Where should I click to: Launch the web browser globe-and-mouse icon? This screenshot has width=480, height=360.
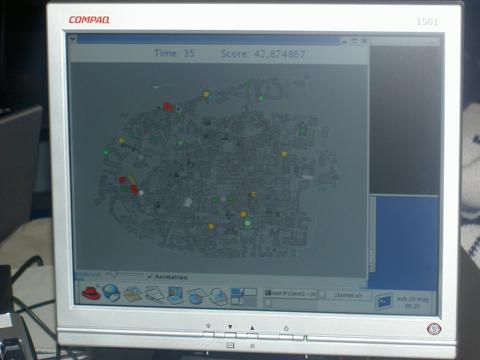(x=111, y=292)
